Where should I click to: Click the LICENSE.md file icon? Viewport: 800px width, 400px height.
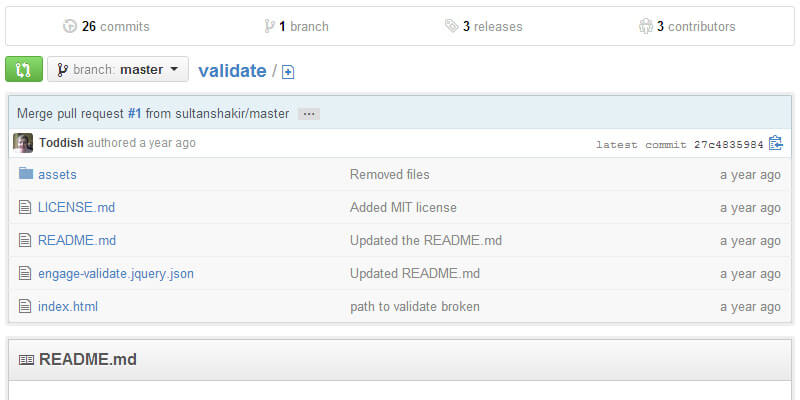(x=25, y=207)
